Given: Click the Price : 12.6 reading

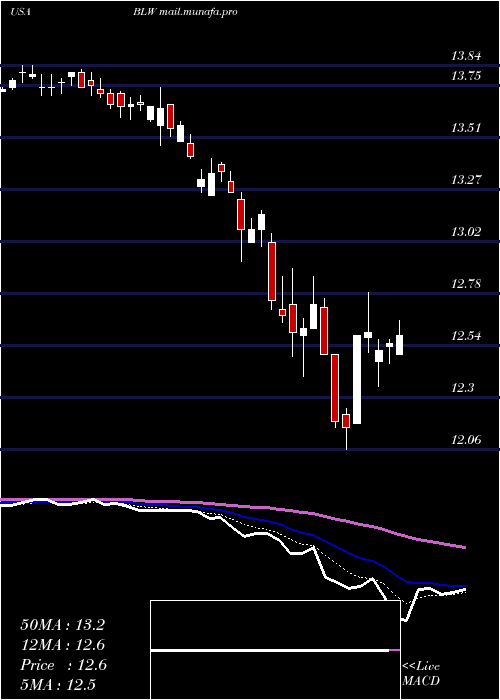Looking at the screenshot, I should coord(63,665).
